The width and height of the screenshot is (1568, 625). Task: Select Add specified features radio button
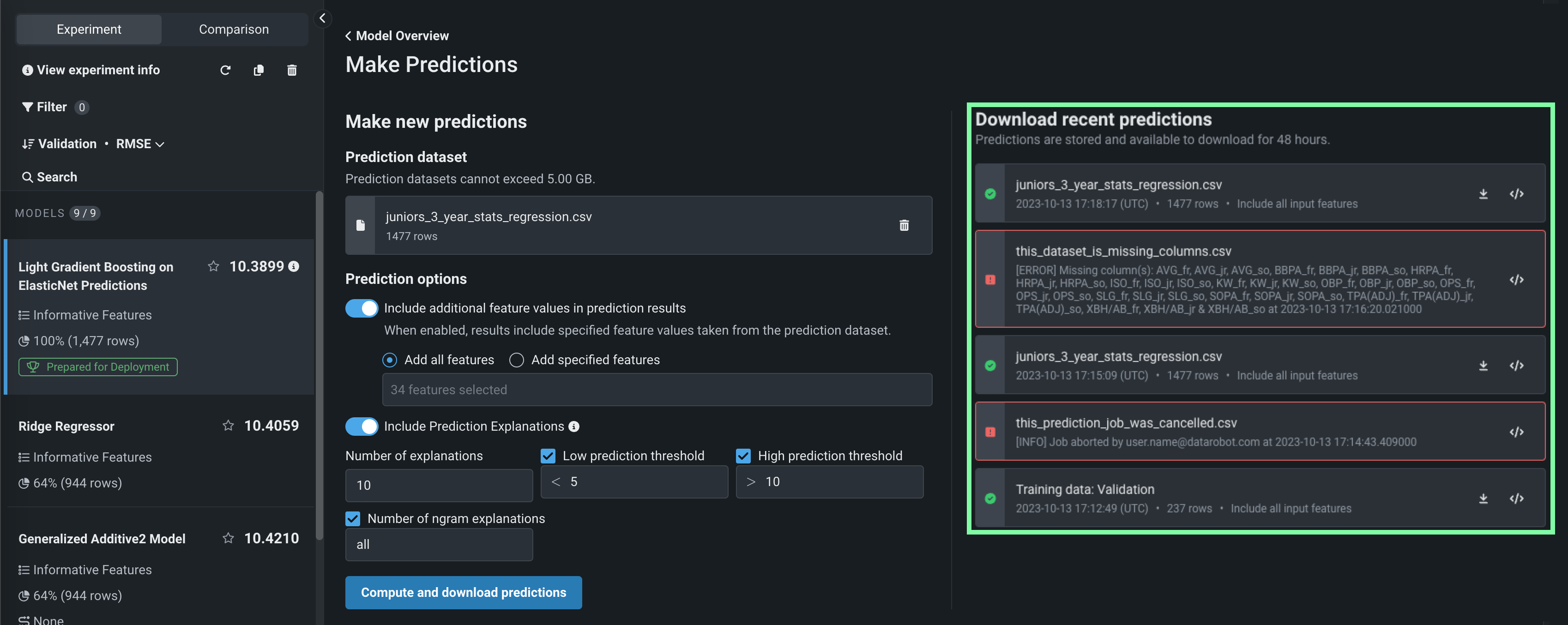coord(516,360)
